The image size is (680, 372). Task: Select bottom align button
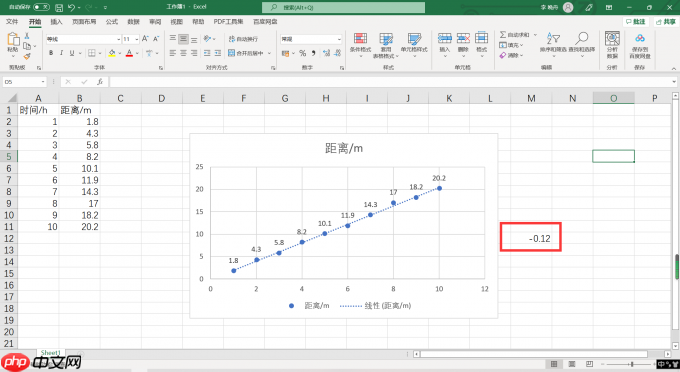[x=194, y=39]
